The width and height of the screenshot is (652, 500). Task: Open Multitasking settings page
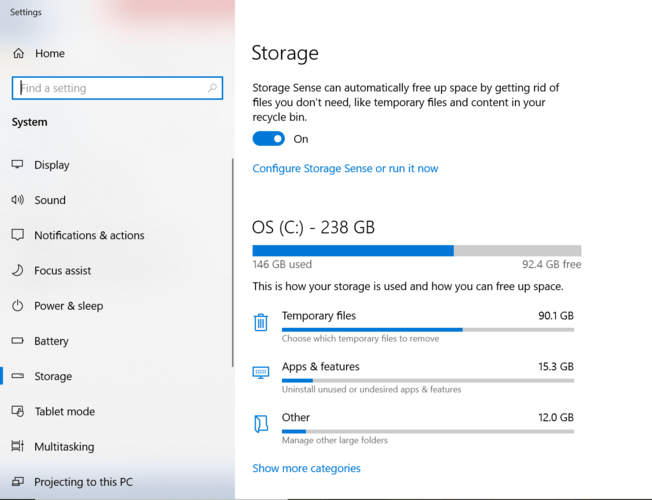click(64, 447)
